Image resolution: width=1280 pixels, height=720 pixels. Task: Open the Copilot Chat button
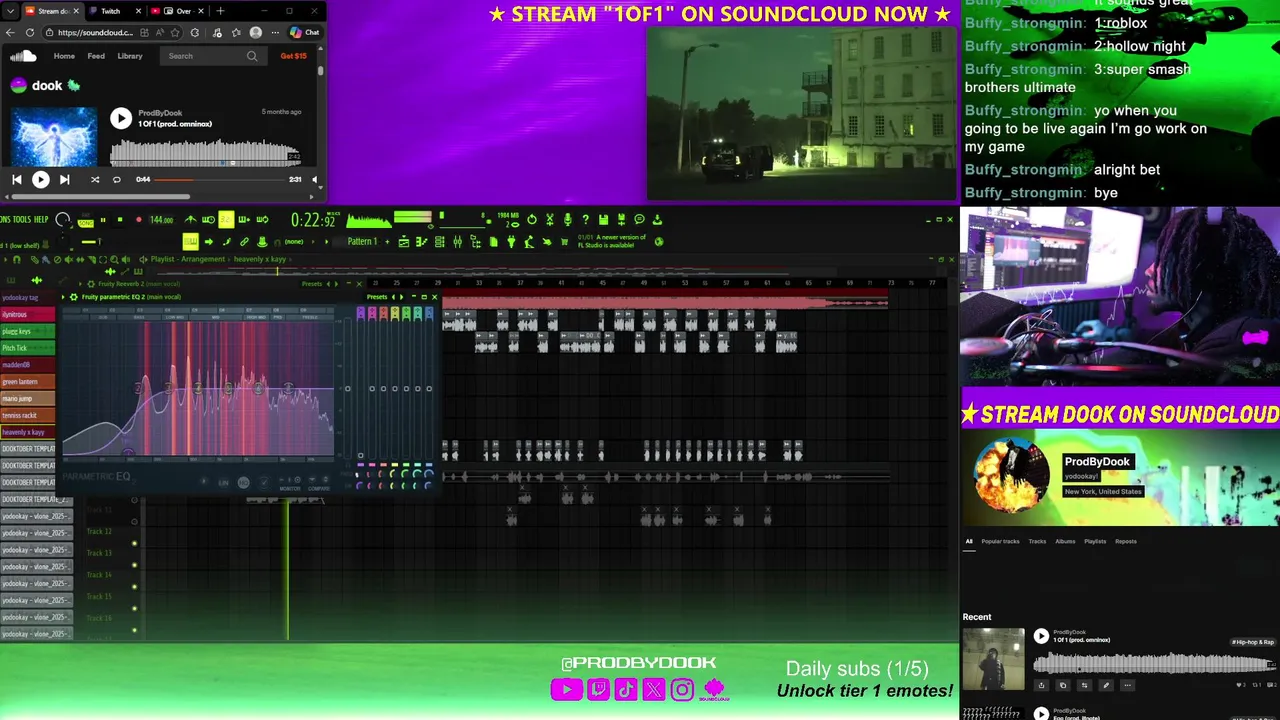(305, 32)
